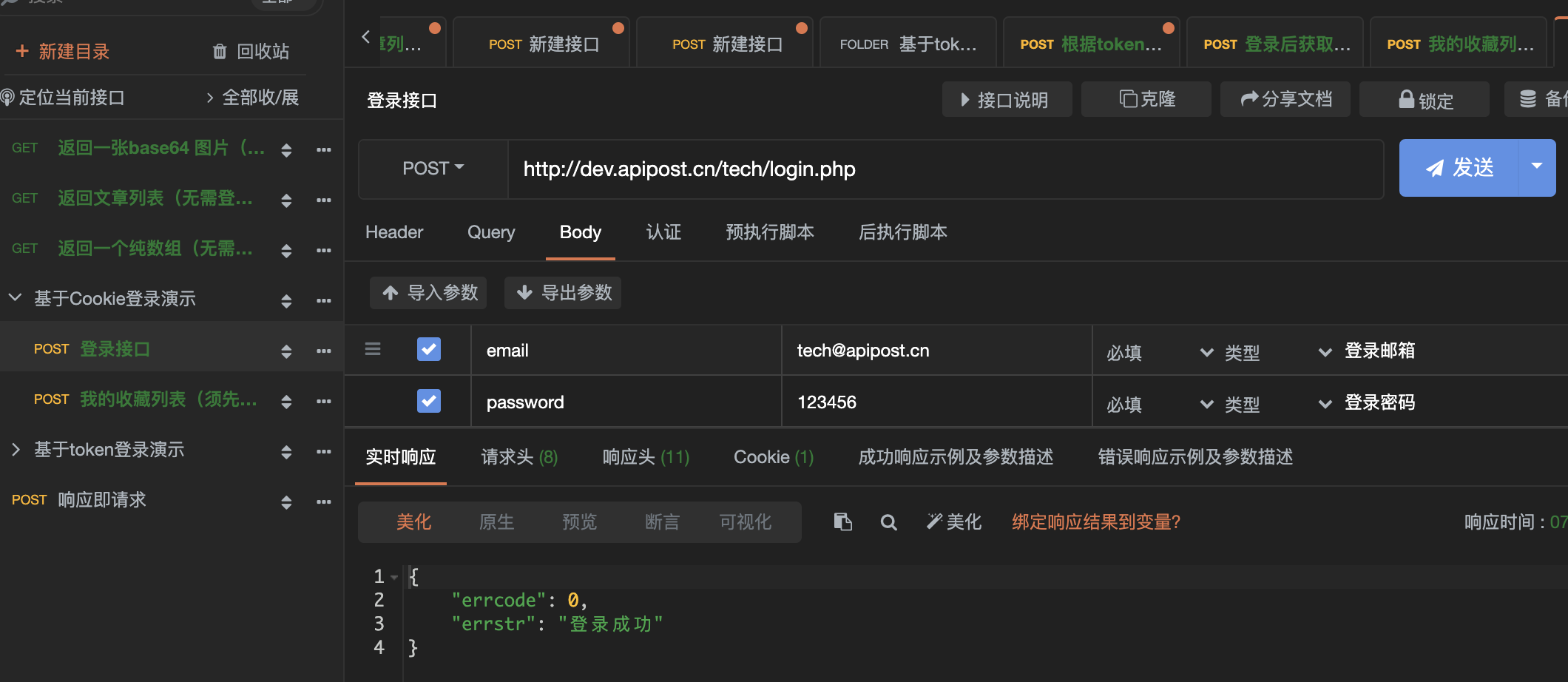Open the Cookie (1) tab
The height and width of the screenshot is (682, 1568).
(x=774, y=457)
